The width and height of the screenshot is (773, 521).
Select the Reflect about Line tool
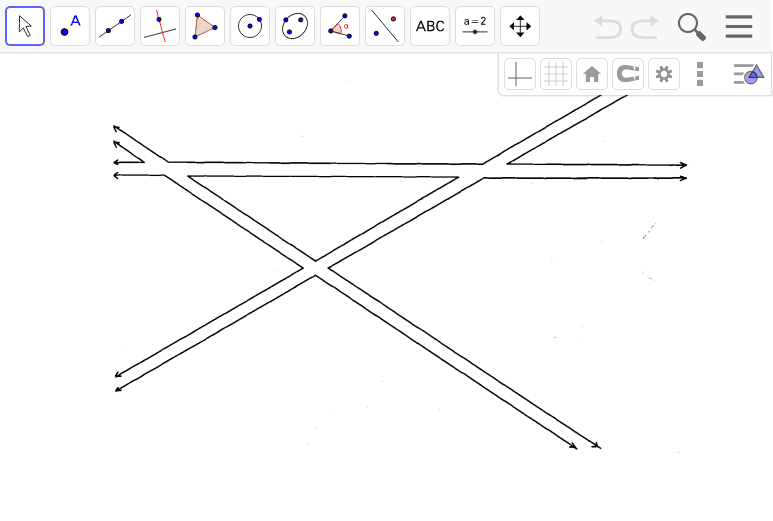tap(385, 26)
